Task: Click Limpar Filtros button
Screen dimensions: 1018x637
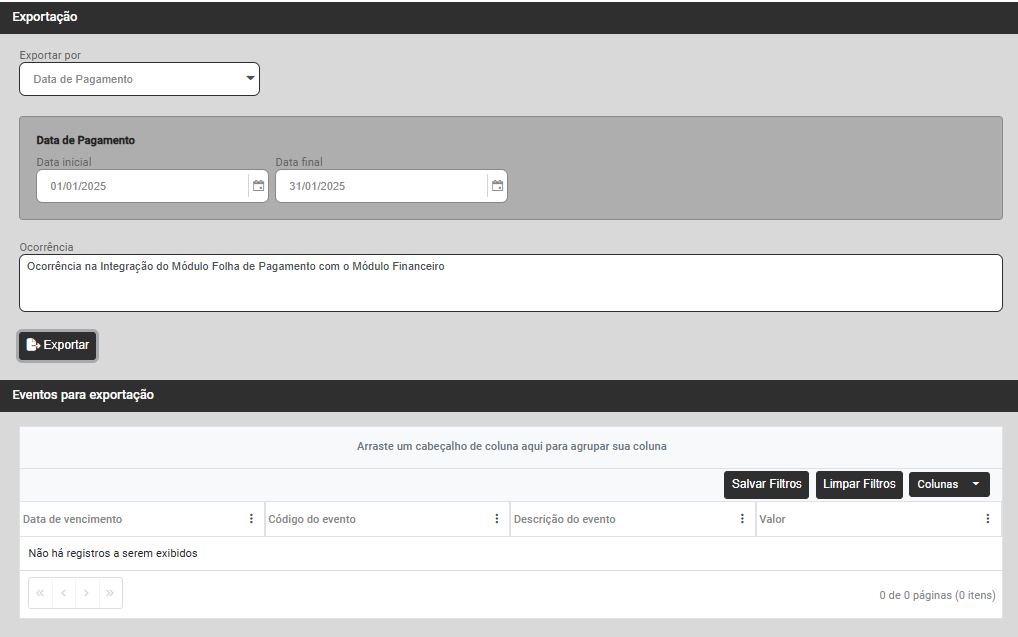Action: pyautogui.click(x=859, y=484)
